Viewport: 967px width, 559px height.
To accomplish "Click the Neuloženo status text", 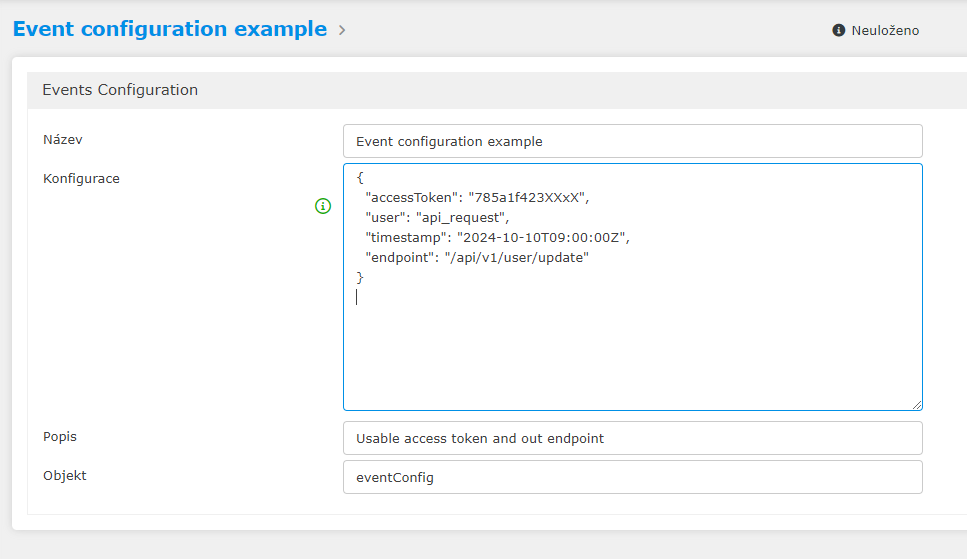I will click(884, 31).
